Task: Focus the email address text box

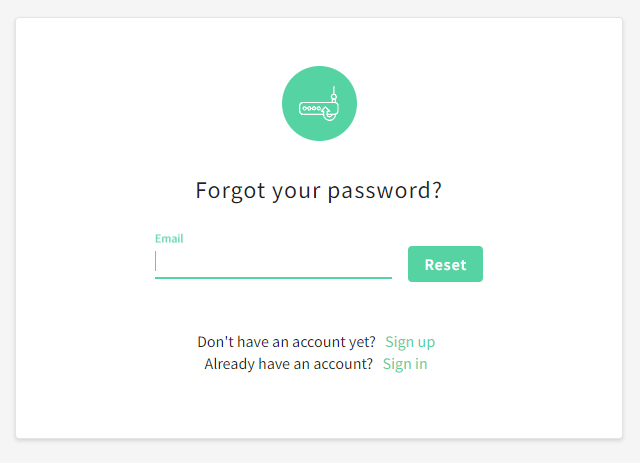Action: pos(273,262)
